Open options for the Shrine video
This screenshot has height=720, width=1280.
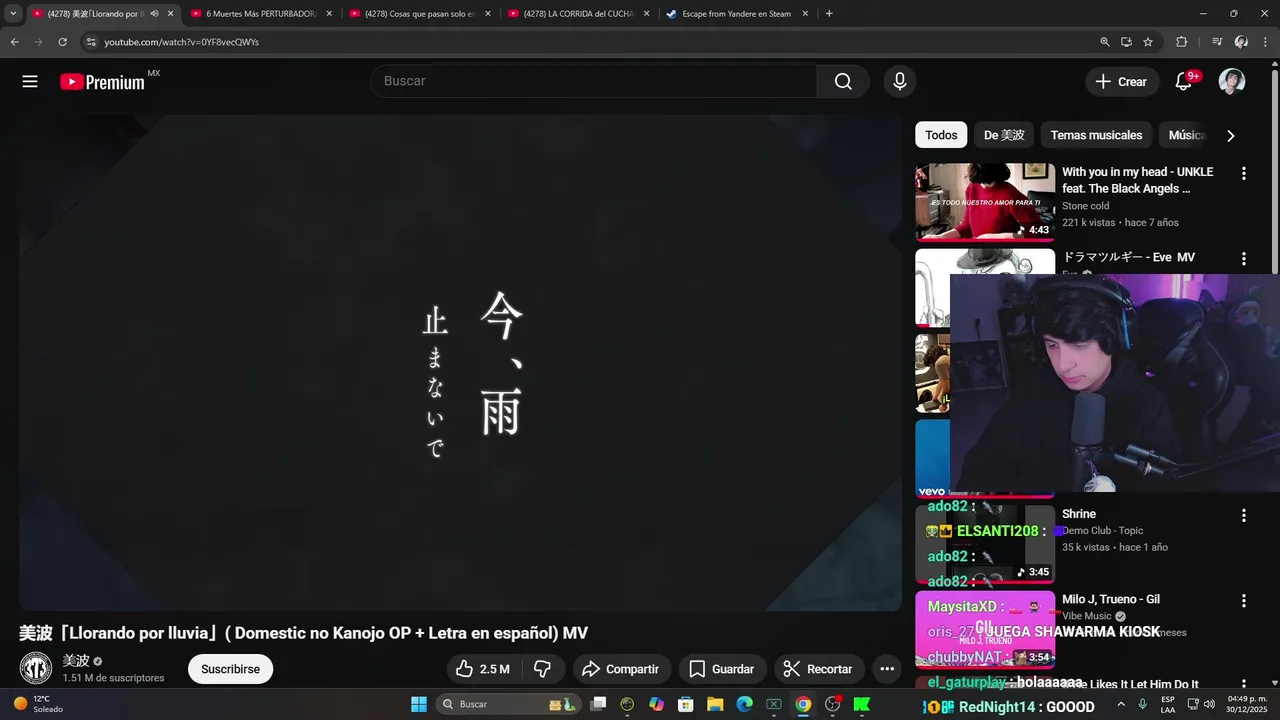click(x=1244, y=515)
